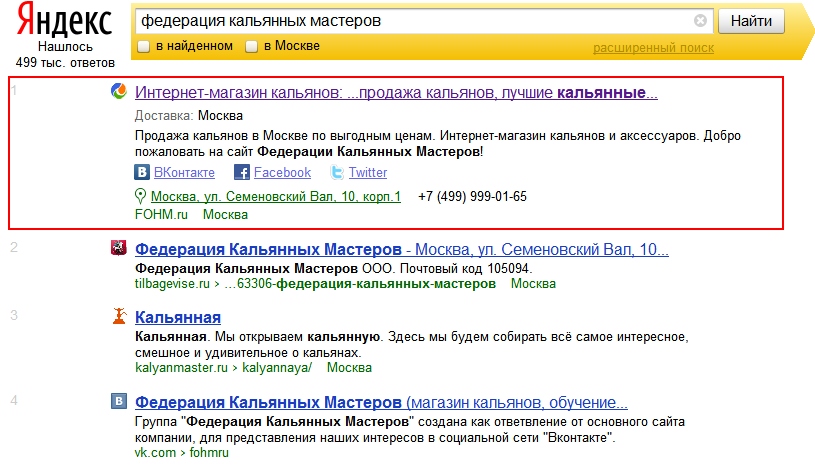
Task: Click snippet 'Продажа кальянов в Москве по выгодным ценам'
Action: (x=284, y=136)
